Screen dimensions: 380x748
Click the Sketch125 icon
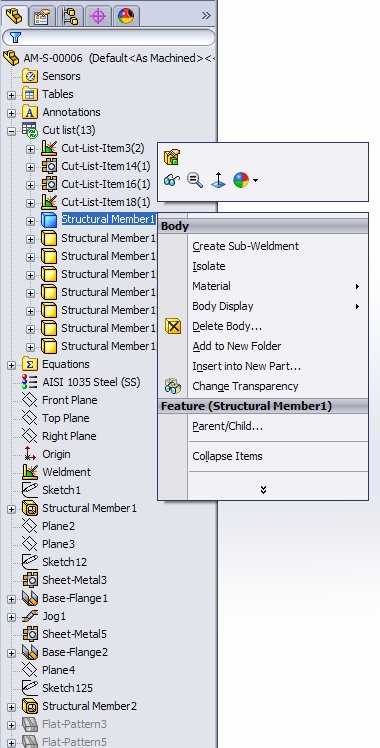coord(30,688)
